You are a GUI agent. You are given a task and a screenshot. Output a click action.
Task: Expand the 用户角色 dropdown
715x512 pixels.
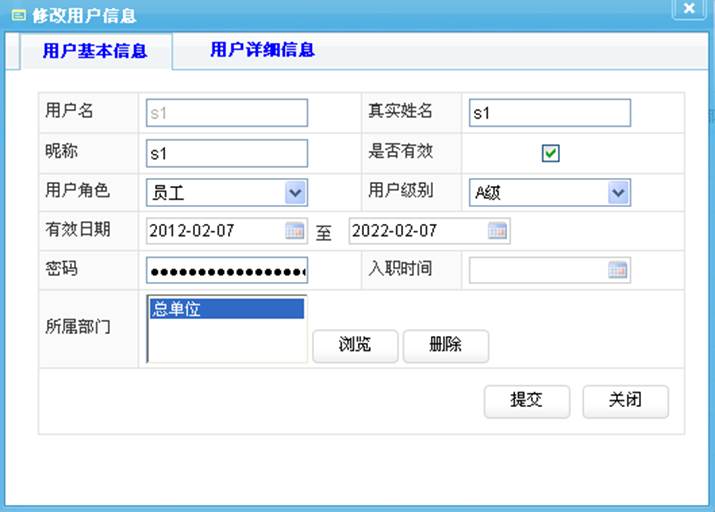click(x=295, y=192)
